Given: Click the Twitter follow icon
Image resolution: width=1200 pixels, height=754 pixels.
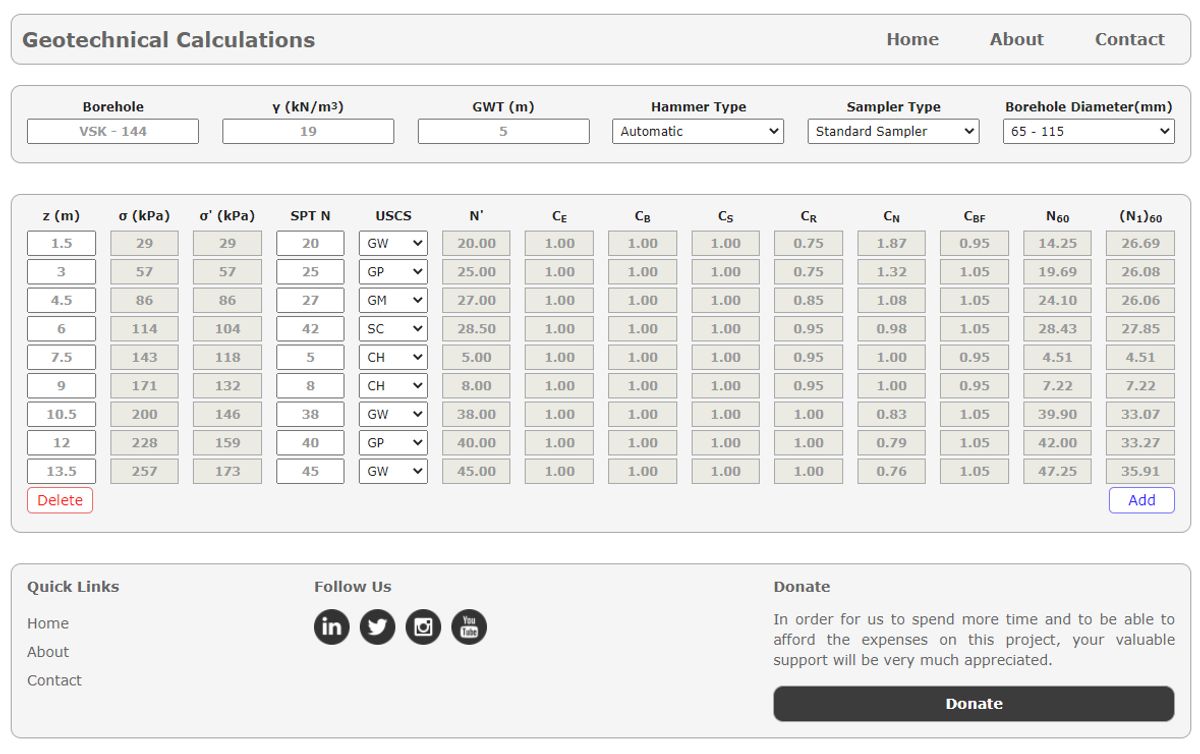Looking at the screenshot, I should pos(377,627).
